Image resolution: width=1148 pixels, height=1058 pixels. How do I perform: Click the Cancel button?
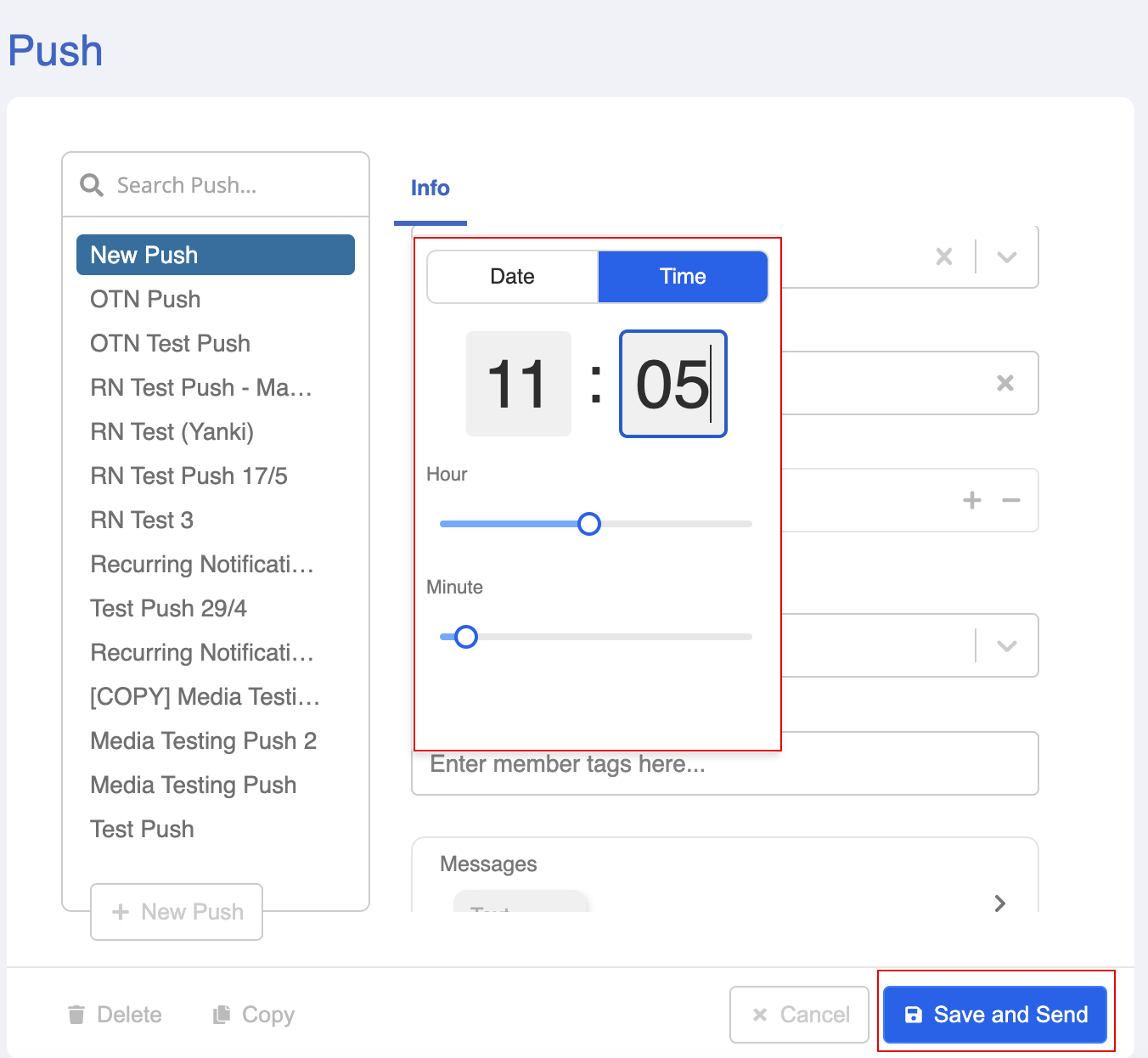click(799, 1015)
